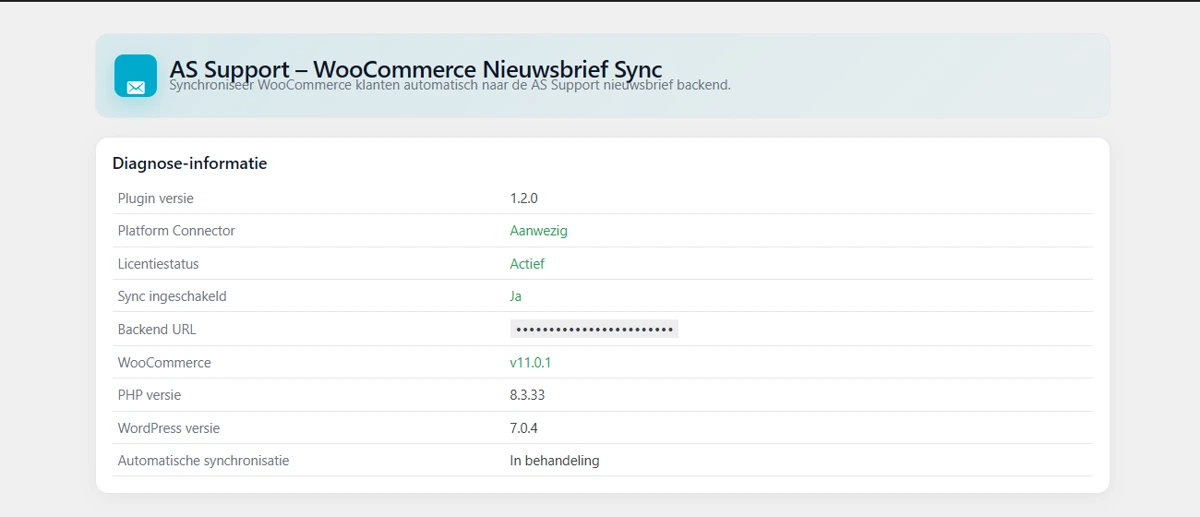Viewport: 1200px width, 517px height.
Task: Select the Licentiestatus label
Action: coord(158,264)
